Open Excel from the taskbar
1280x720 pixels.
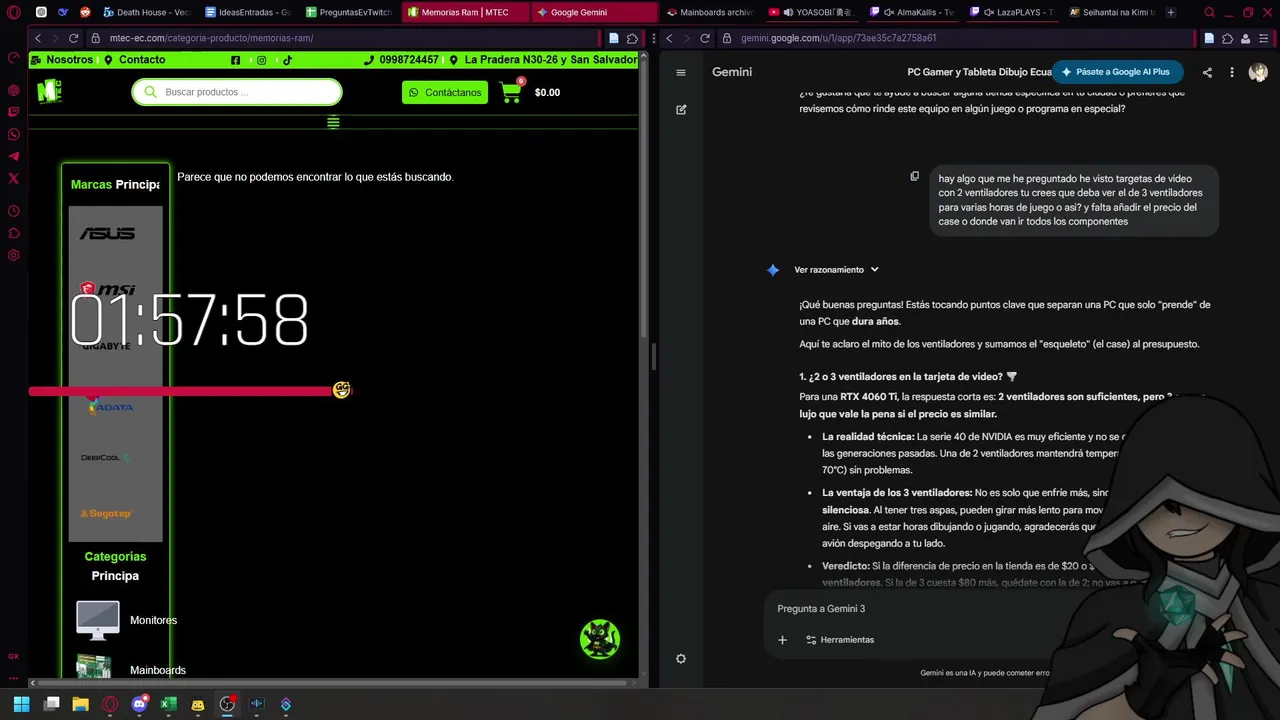tap(168, 704)
